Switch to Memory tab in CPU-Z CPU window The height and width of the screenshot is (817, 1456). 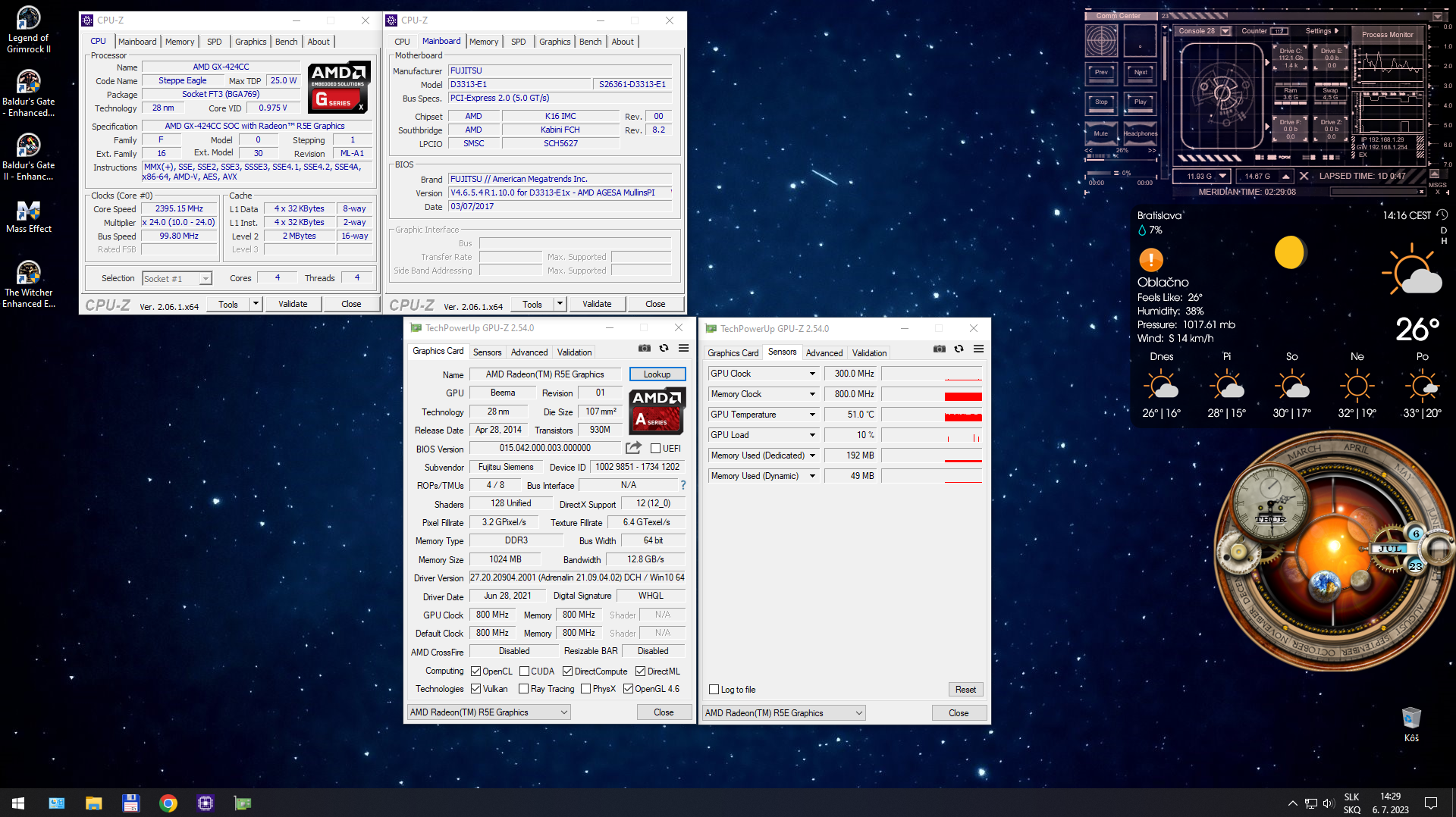pos(180,42)
